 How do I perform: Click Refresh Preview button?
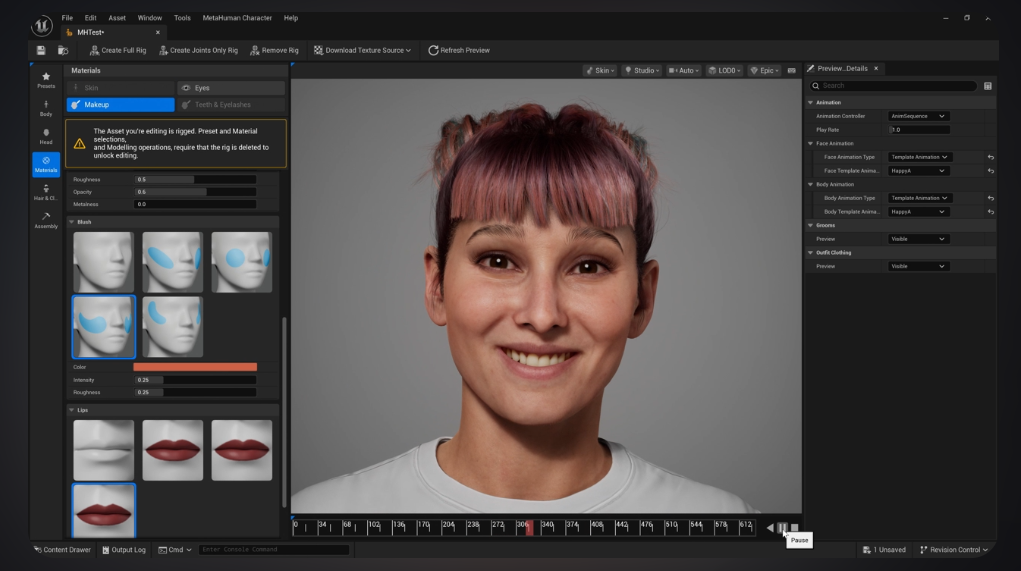click(x=459, y=50)
